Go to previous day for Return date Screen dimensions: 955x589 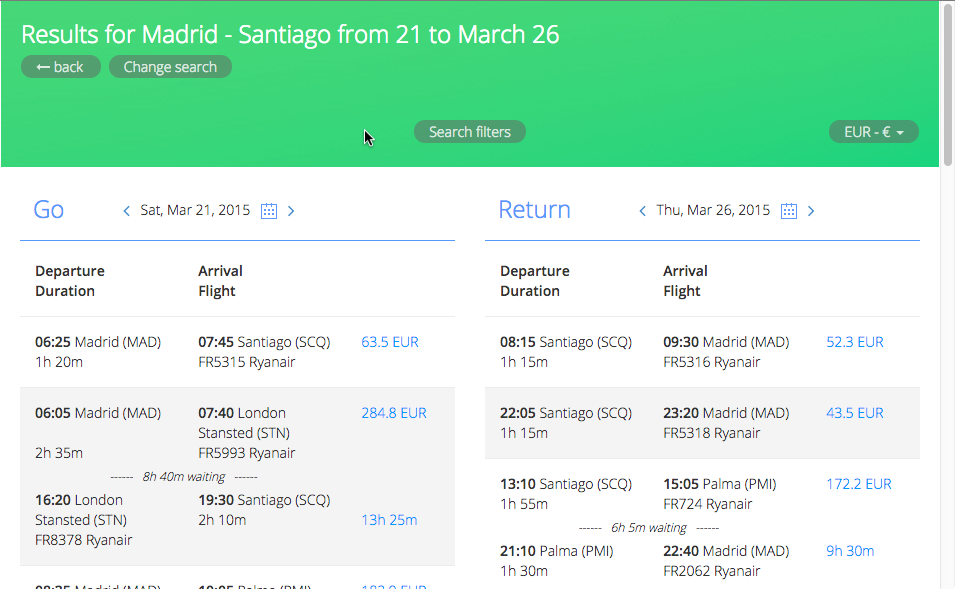[643, 211]
